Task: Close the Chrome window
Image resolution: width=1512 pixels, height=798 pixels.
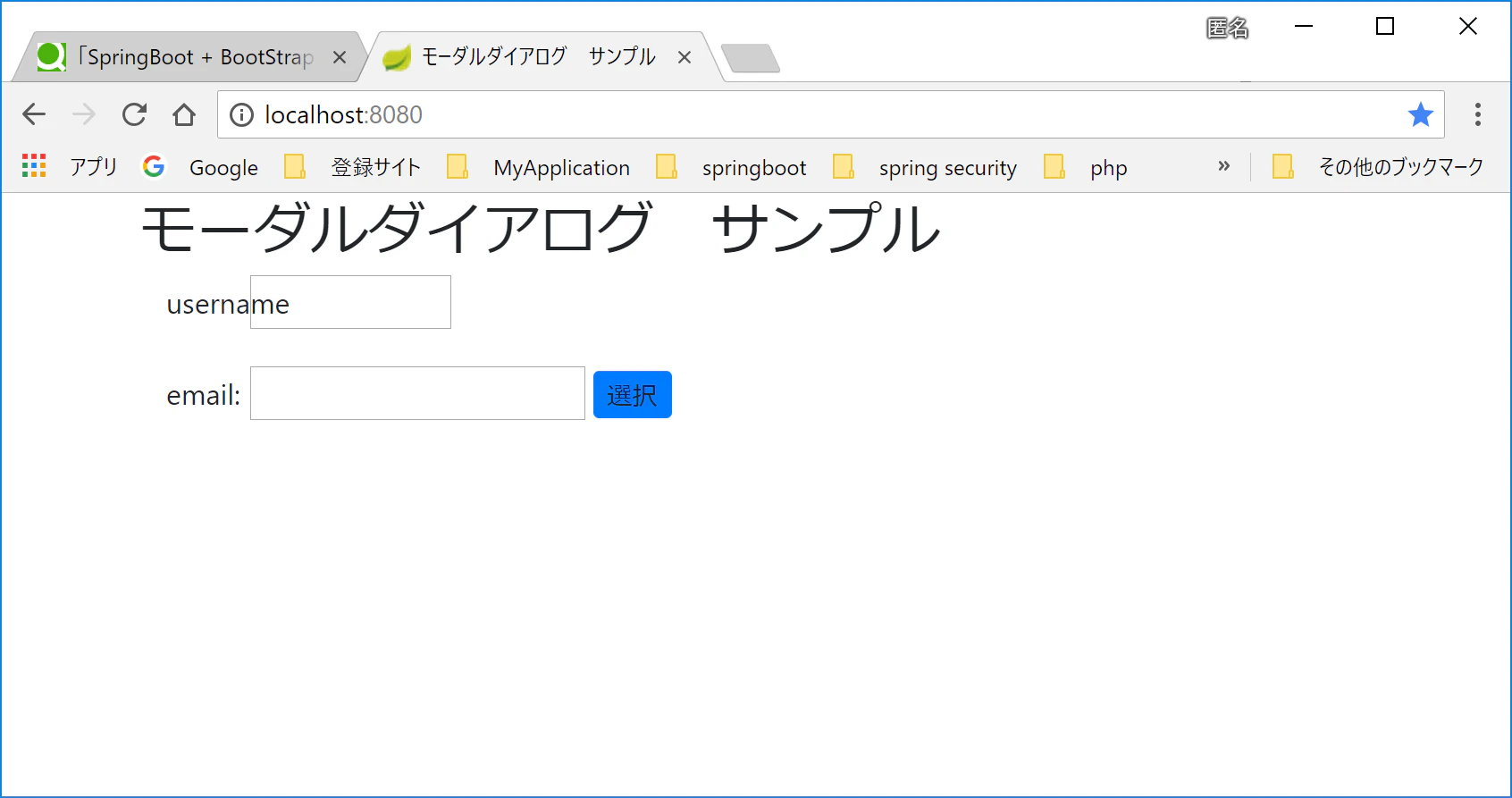Action: pyautogui.click(x=1468, y=27)
